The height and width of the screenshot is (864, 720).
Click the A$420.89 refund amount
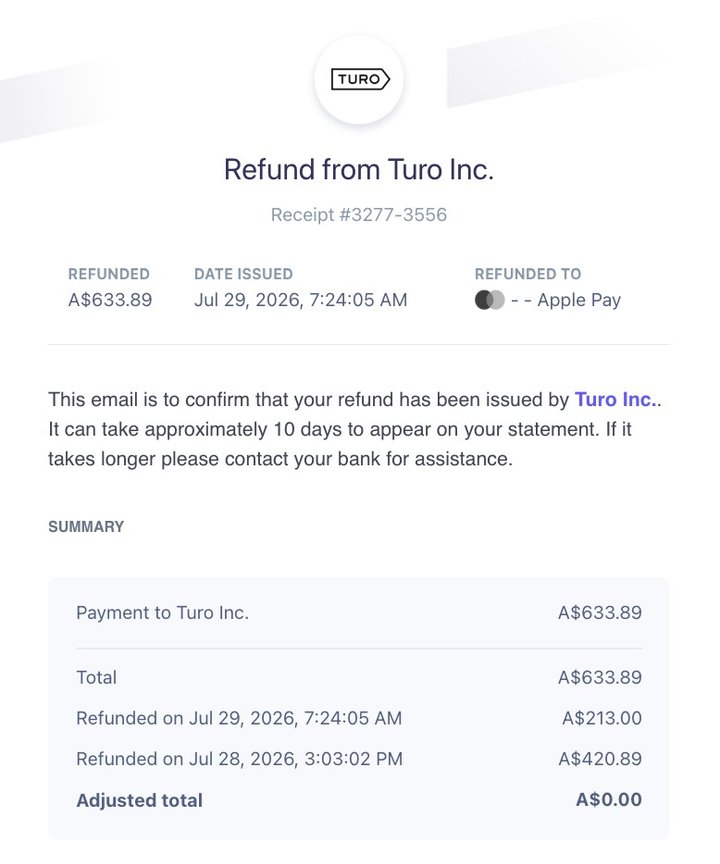pyautogui.click(x=600, y=759)
